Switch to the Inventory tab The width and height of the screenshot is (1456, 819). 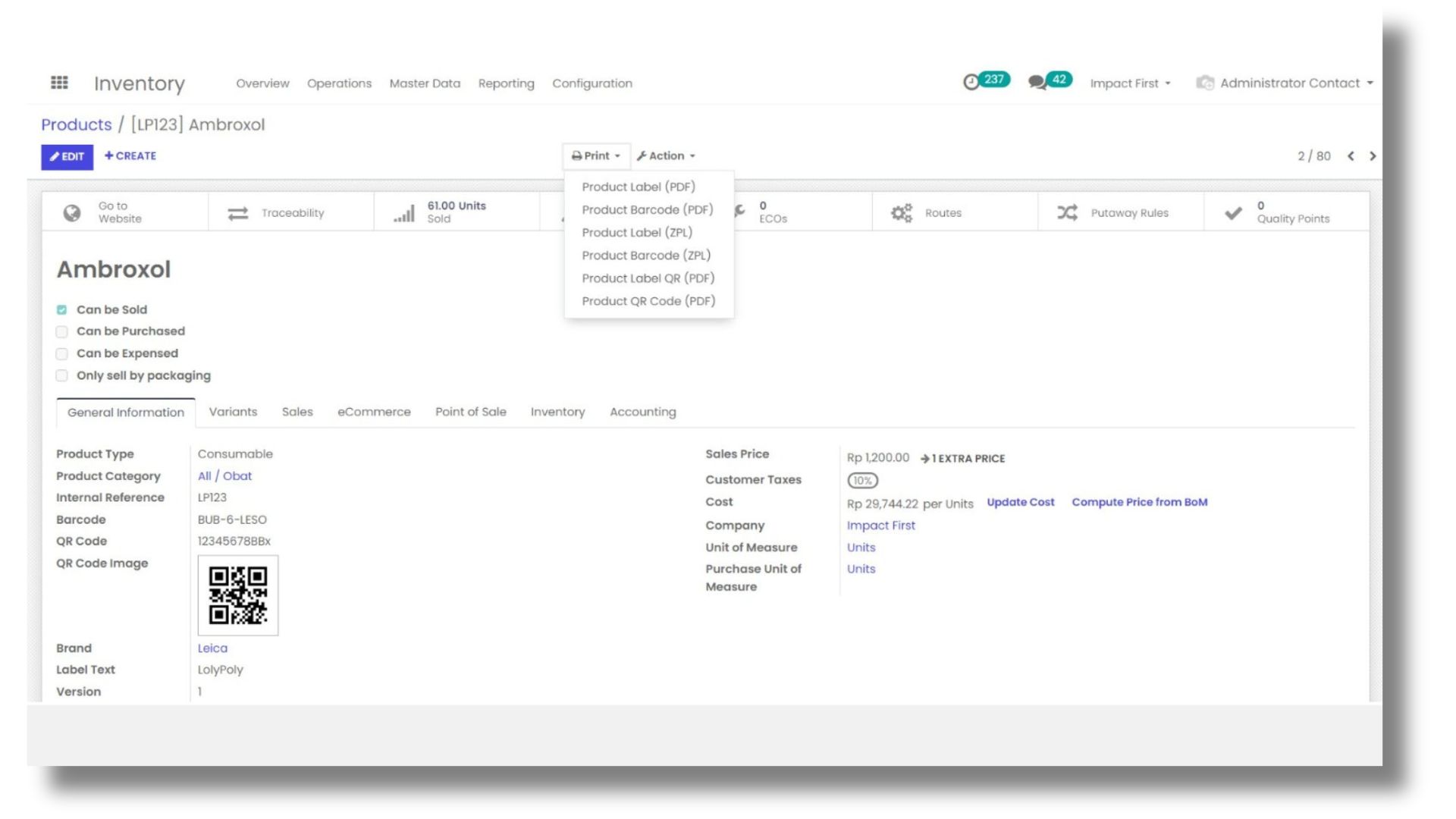click(x=557, y=412)
